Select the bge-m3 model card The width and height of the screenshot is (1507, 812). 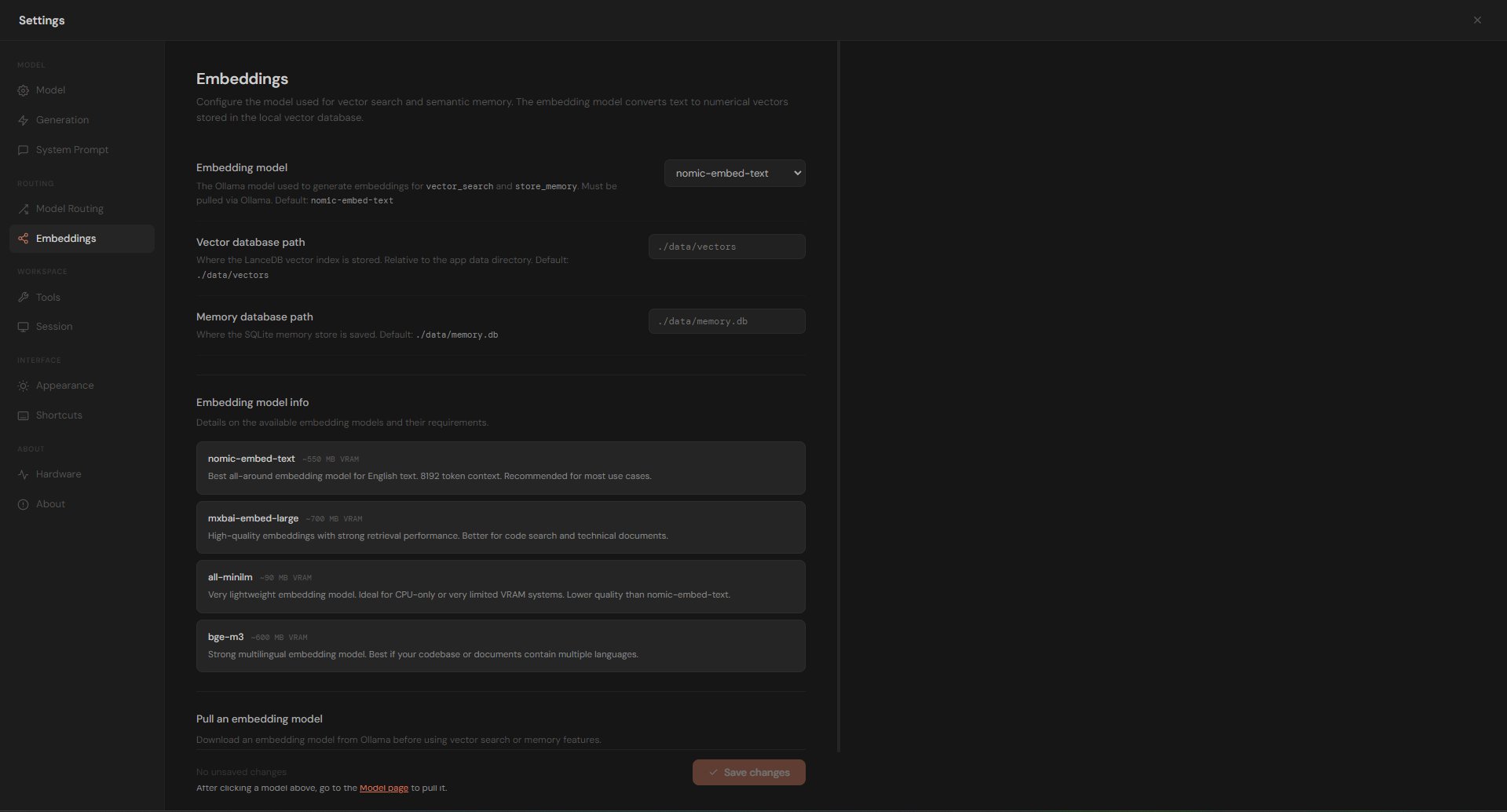click(500, 646)
